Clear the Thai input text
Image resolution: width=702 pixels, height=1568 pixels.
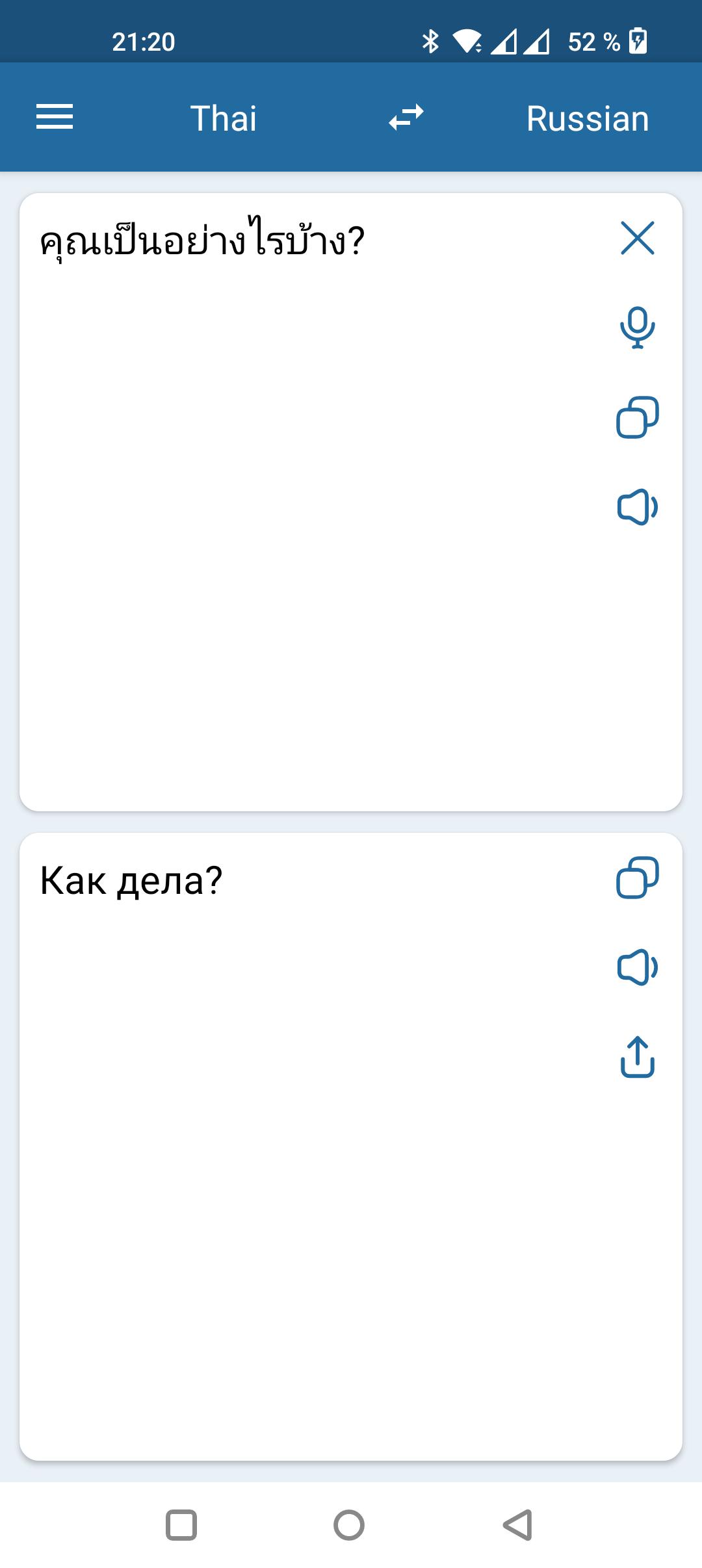pyautogui.click(x=638, y=238)
